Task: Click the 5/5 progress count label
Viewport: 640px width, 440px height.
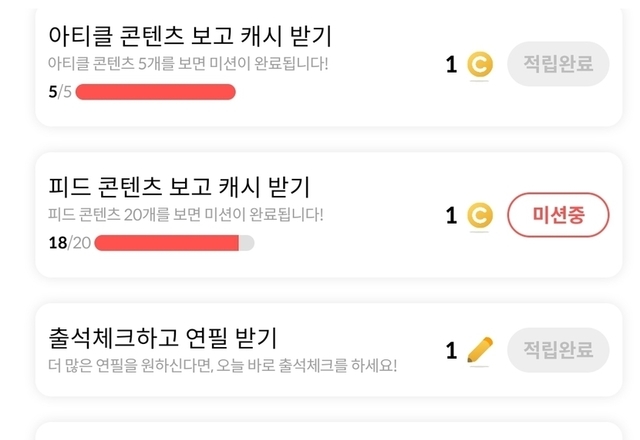Action: pyautogui.click(x=60, y=92)
